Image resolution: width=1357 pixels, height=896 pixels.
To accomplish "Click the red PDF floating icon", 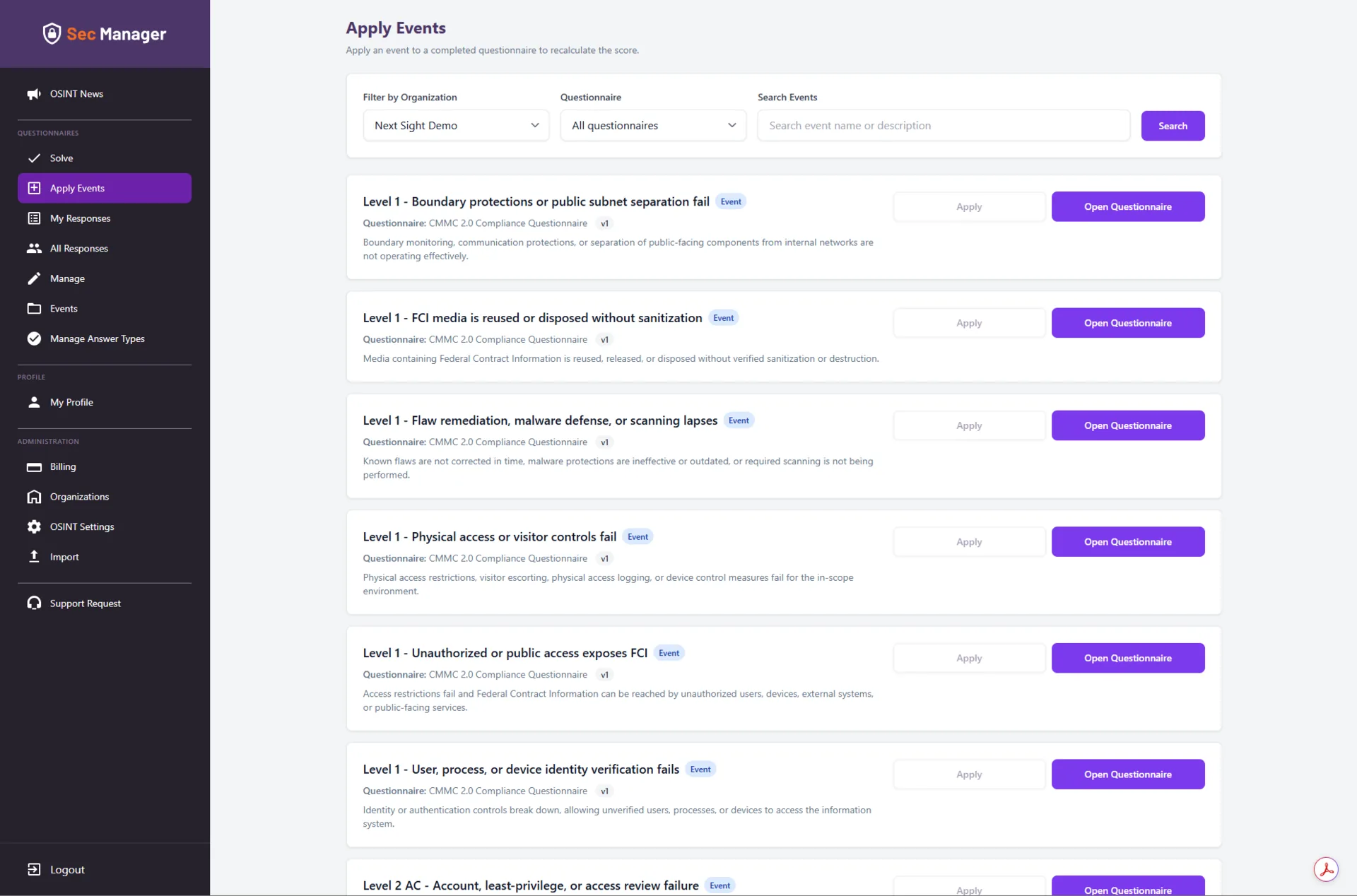I will click(1326, 869).
